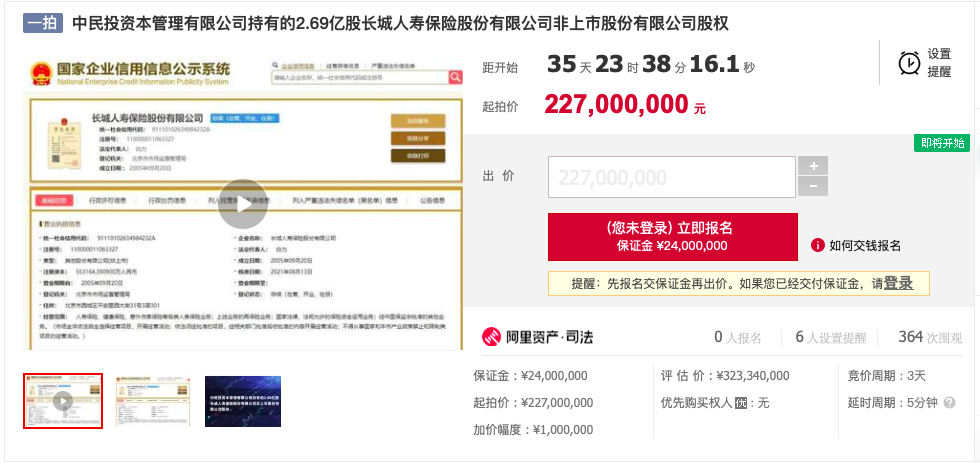This screenshot has width=980, height=465.
Task: Click the 阿里资产·司法 logo
Action: (x=538, y=338)
